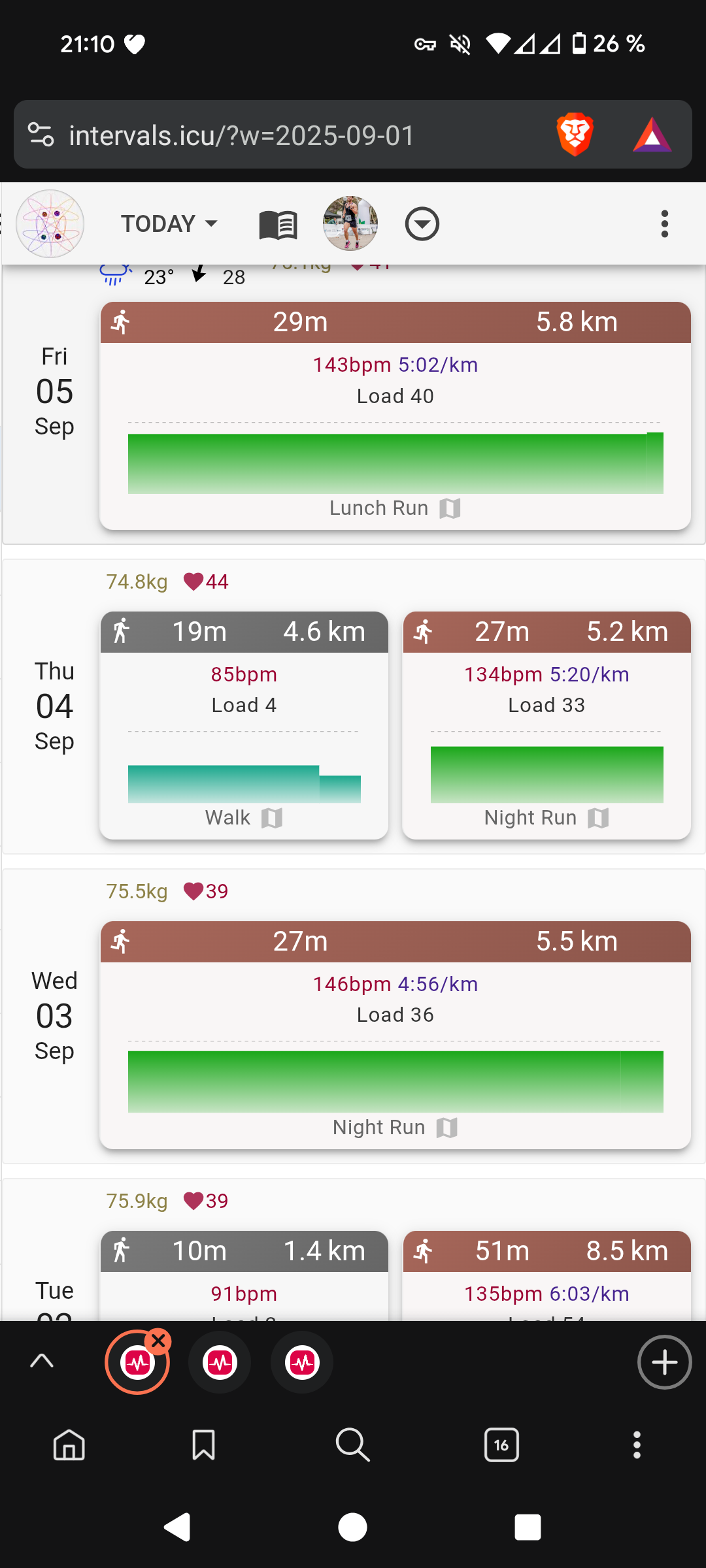Screen dimensions: 706x1568
Task: Go to browser home page
Action: pos(69,1445)
